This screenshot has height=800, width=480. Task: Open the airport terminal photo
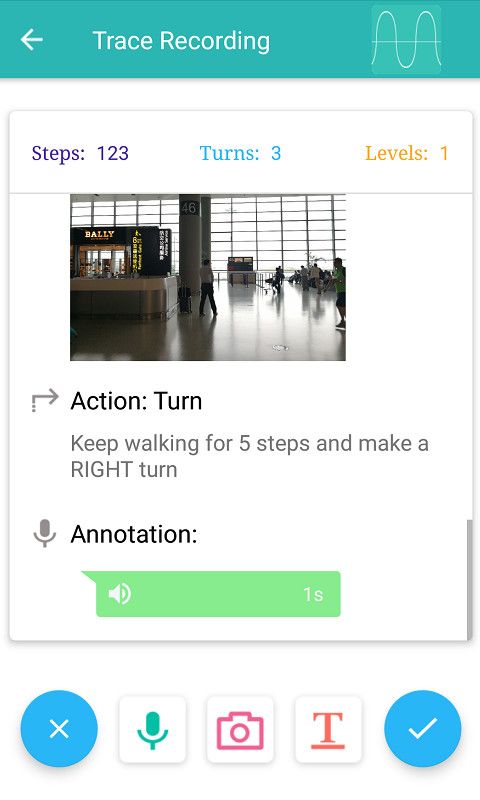208,277
